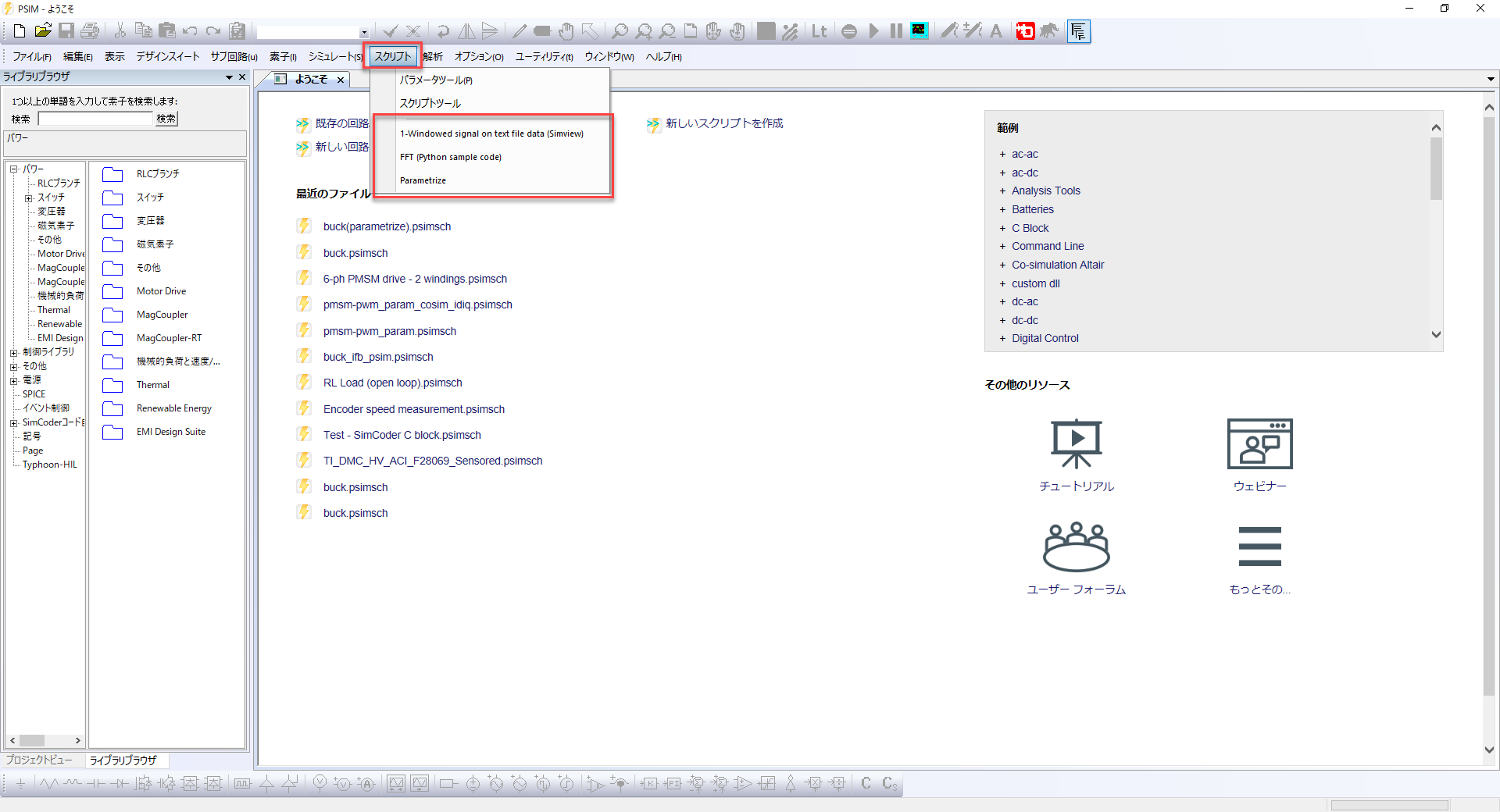Switch to the プロジェクトビュー tab
Viewport: 1500px width, 812px height.
pos(39,760)
